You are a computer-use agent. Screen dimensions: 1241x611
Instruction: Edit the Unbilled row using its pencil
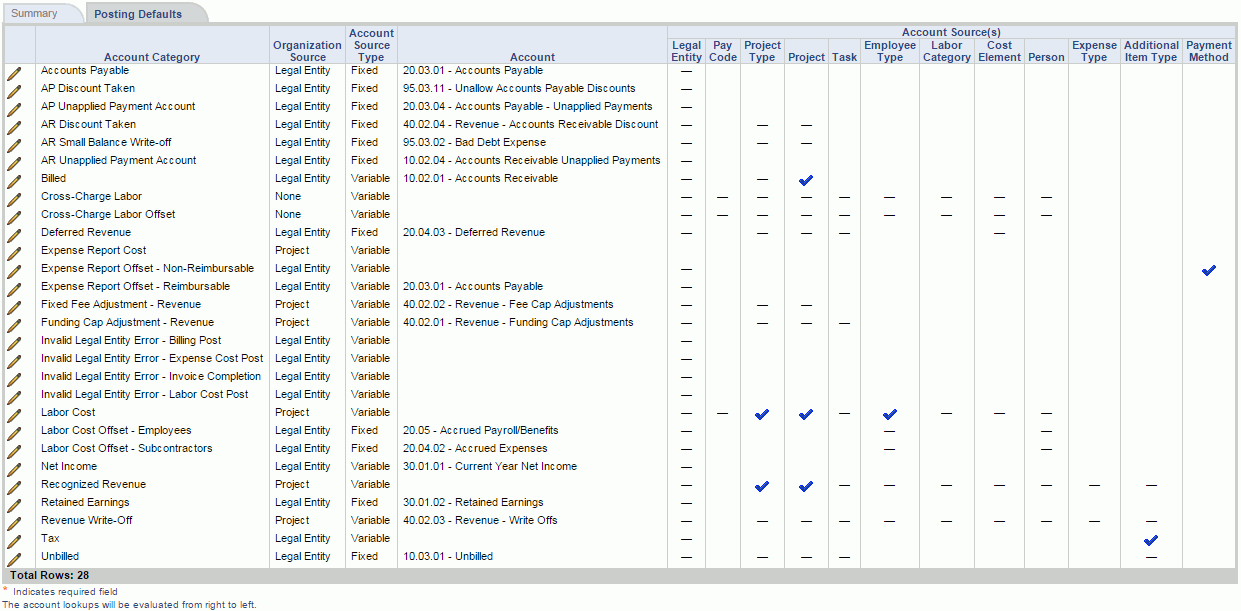[14, 559]
